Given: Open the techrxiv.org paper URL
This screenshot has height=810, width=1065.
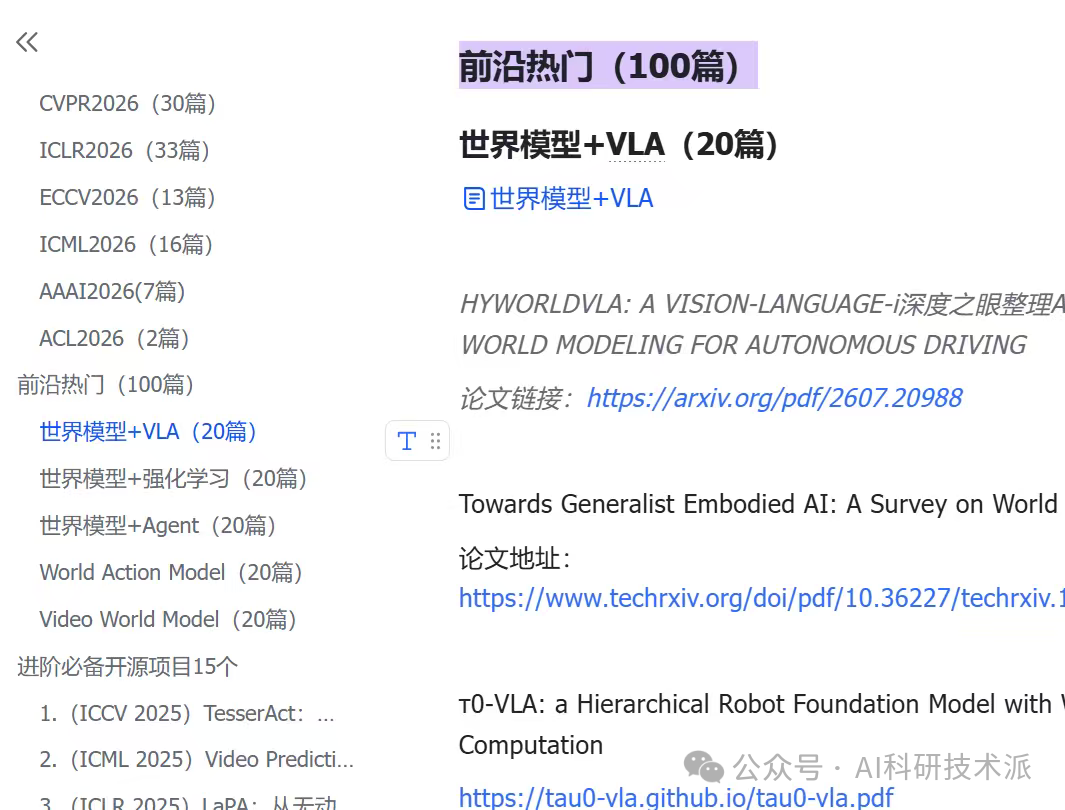Looking at the screenshot, I should [x=761, y=598].
